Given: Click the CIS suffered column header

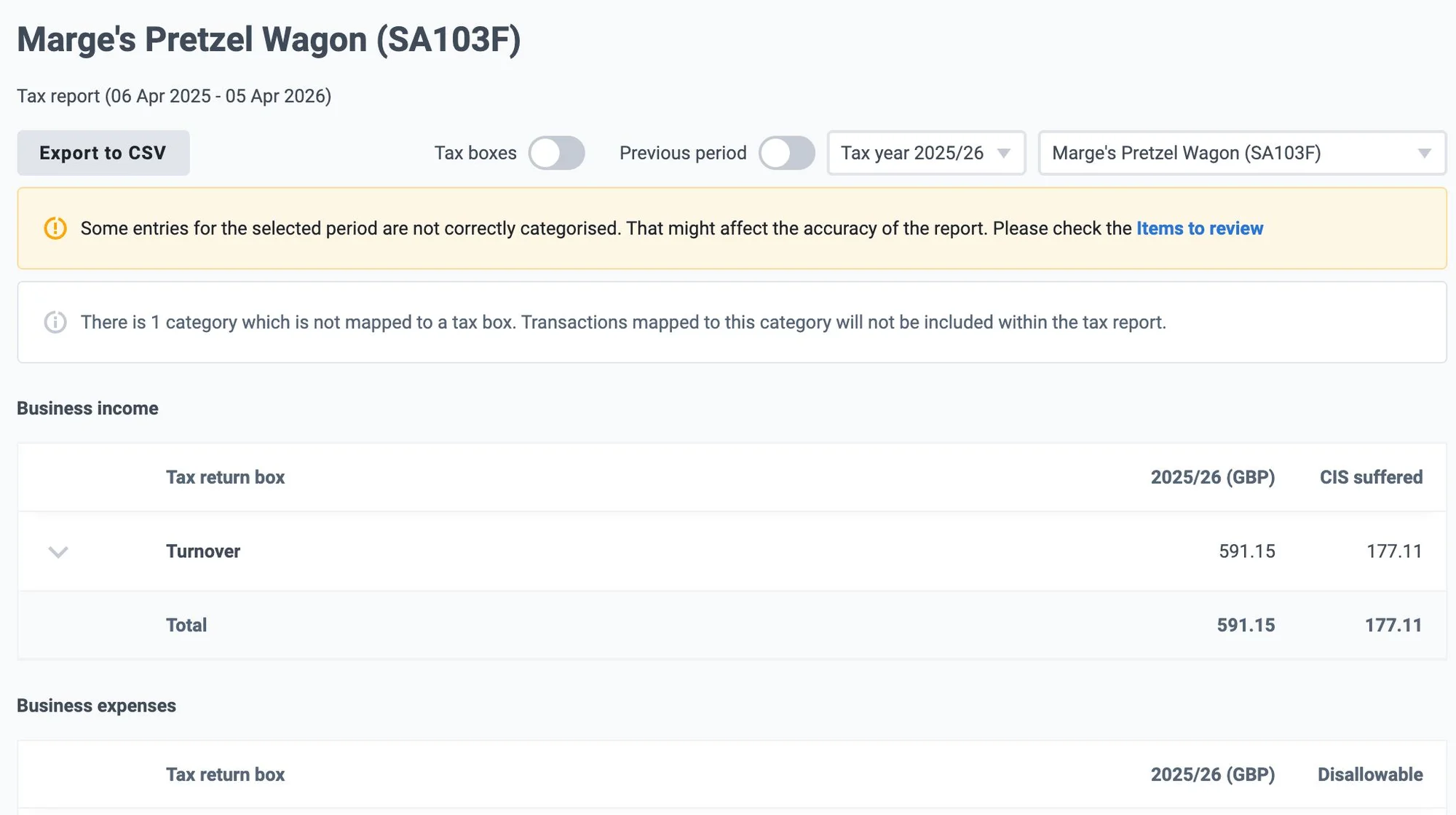Looking at the screenshot, I should pyautogui.click(x=1370, y=477).
